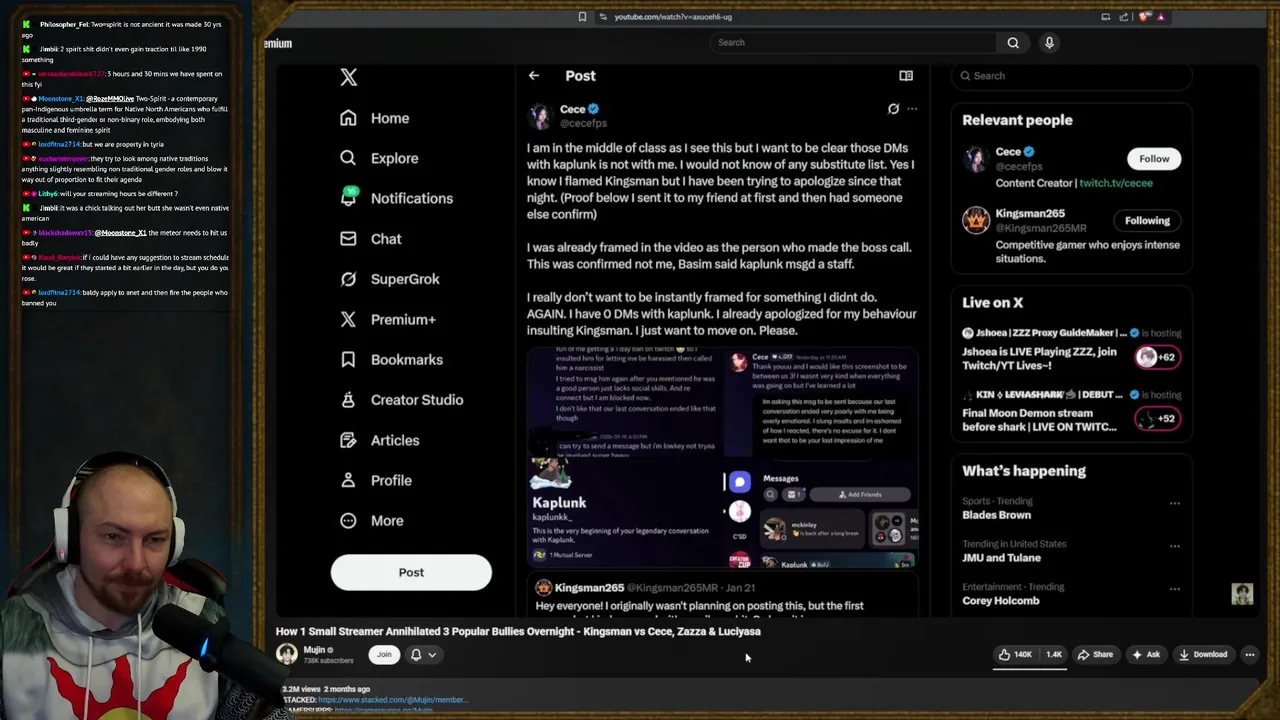Click the Brave shields icon
Screen dimensions: 1280x720
(1144, 17)
